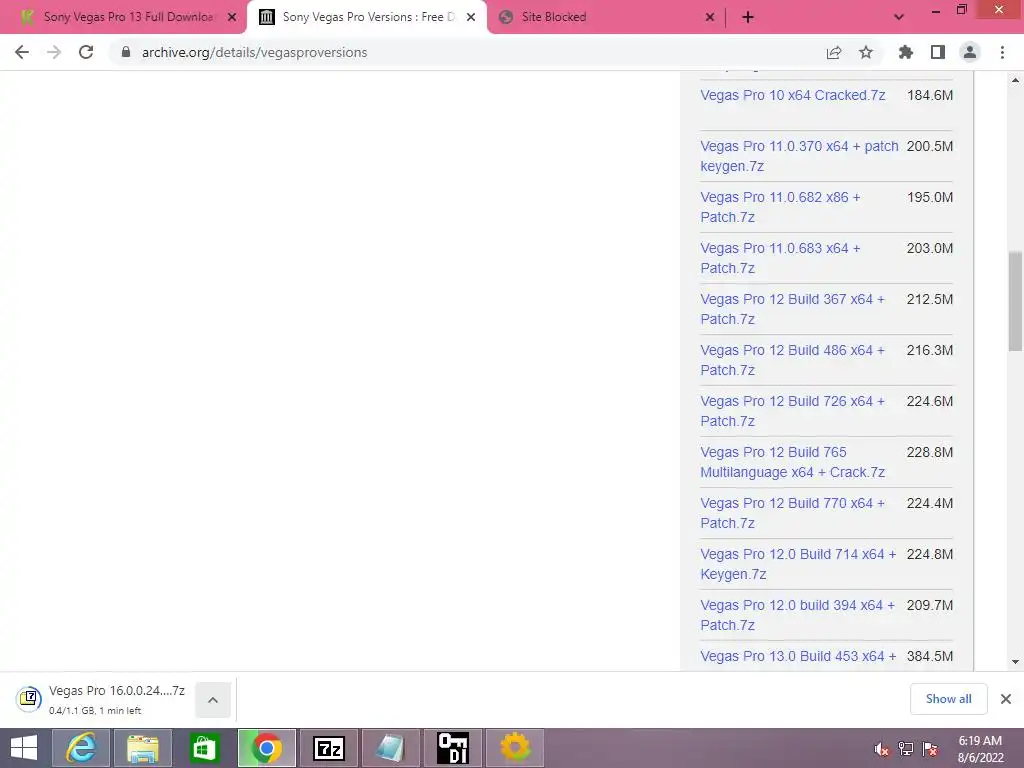This screenshot has height=768, width=1024.
Task: Download Vegas Pro 12 Build 765 Multilanguage x64 + Crack.7z
Action: click(x=793, y=462)
